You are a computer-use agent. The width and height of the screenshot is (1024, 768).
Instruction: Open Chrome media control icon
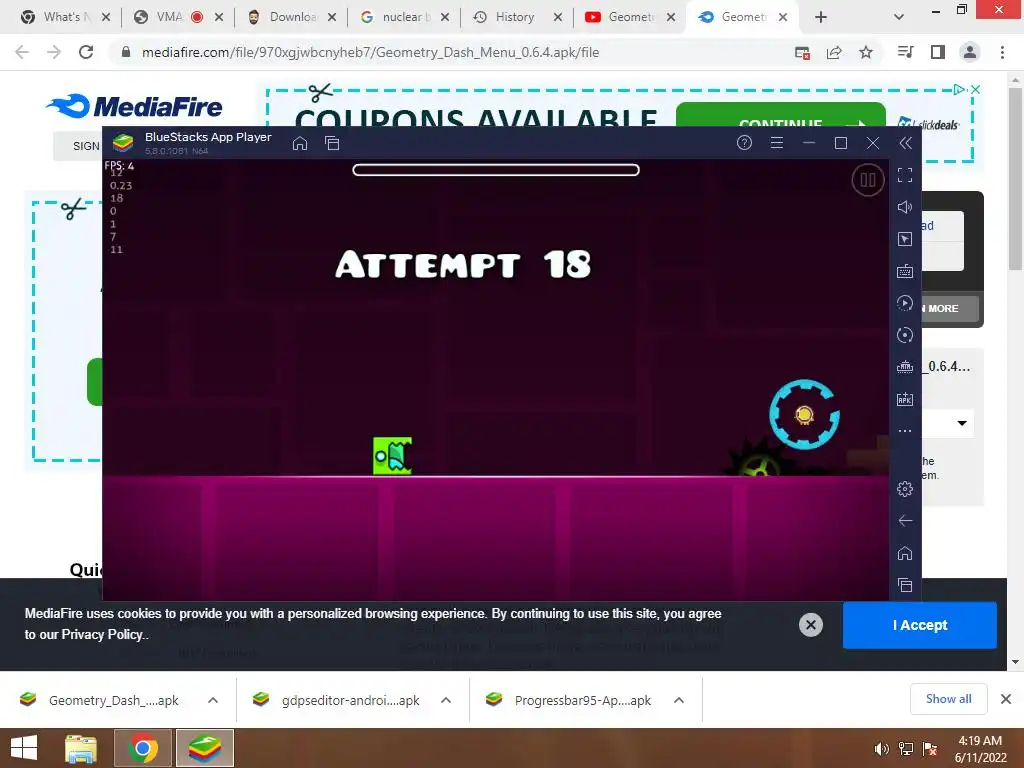point(905,52)
